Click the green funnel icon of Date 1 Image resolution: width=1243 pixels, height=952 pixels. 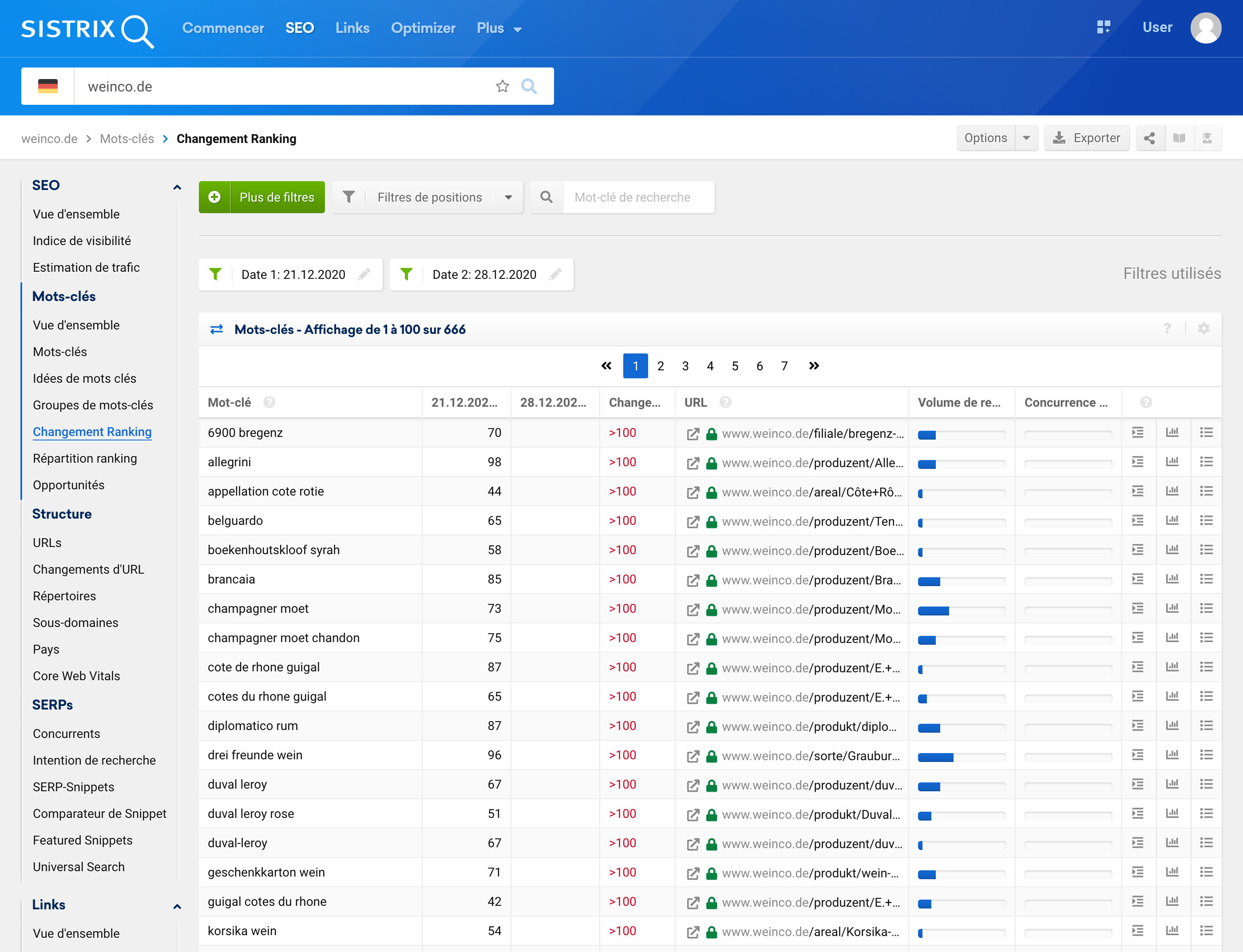[215, 274]
